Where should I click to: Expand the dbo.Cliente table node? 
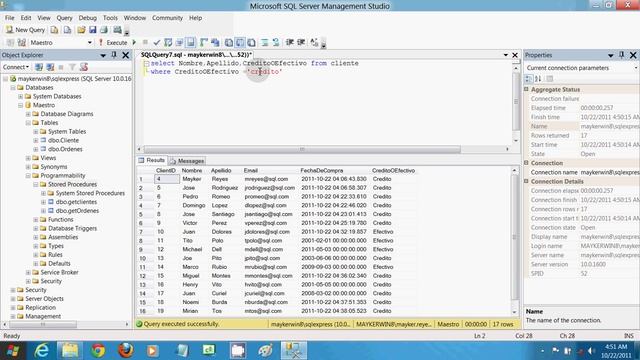point(36,140)
